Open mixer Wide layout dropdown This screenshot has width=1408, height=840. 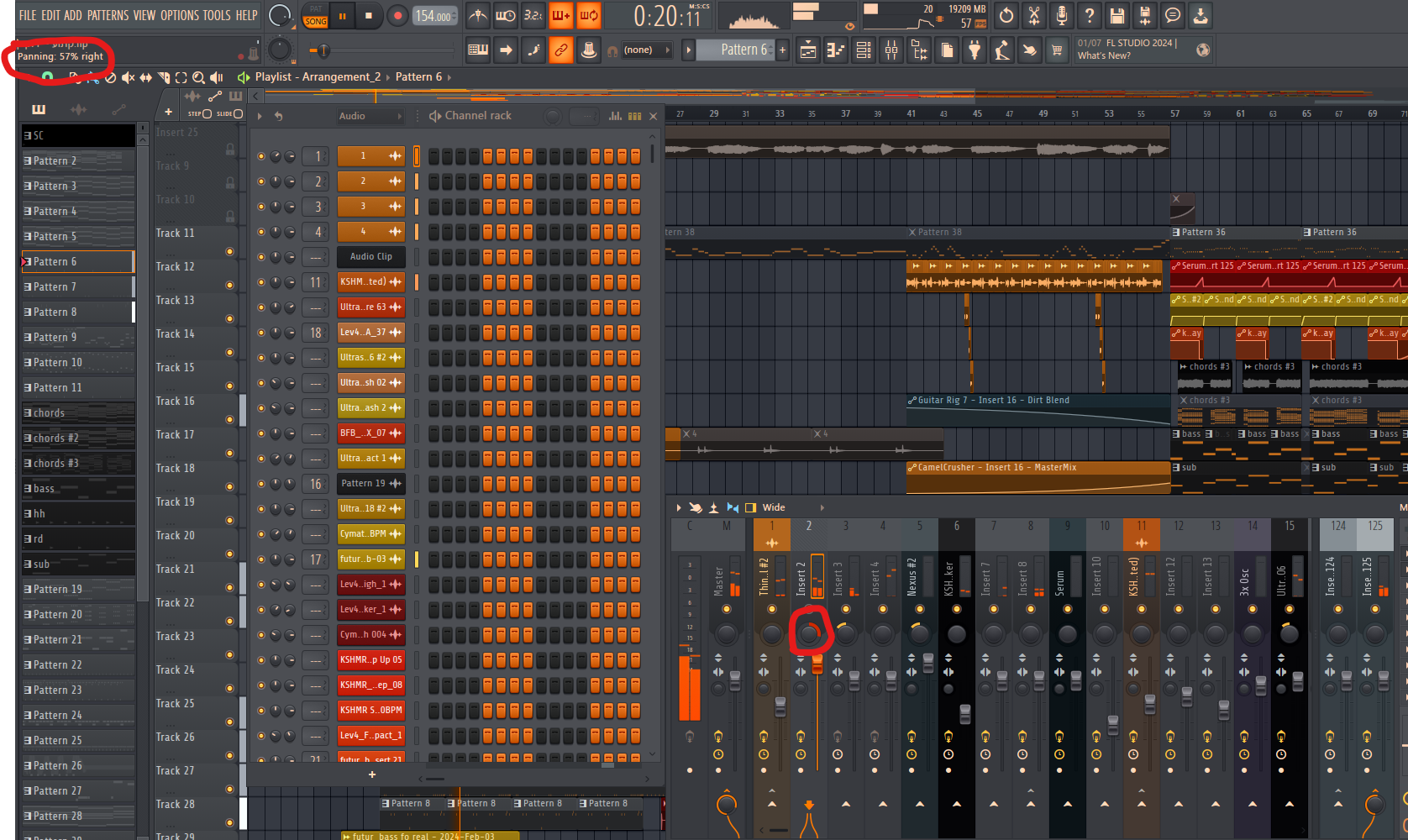[x=793, y=507]
